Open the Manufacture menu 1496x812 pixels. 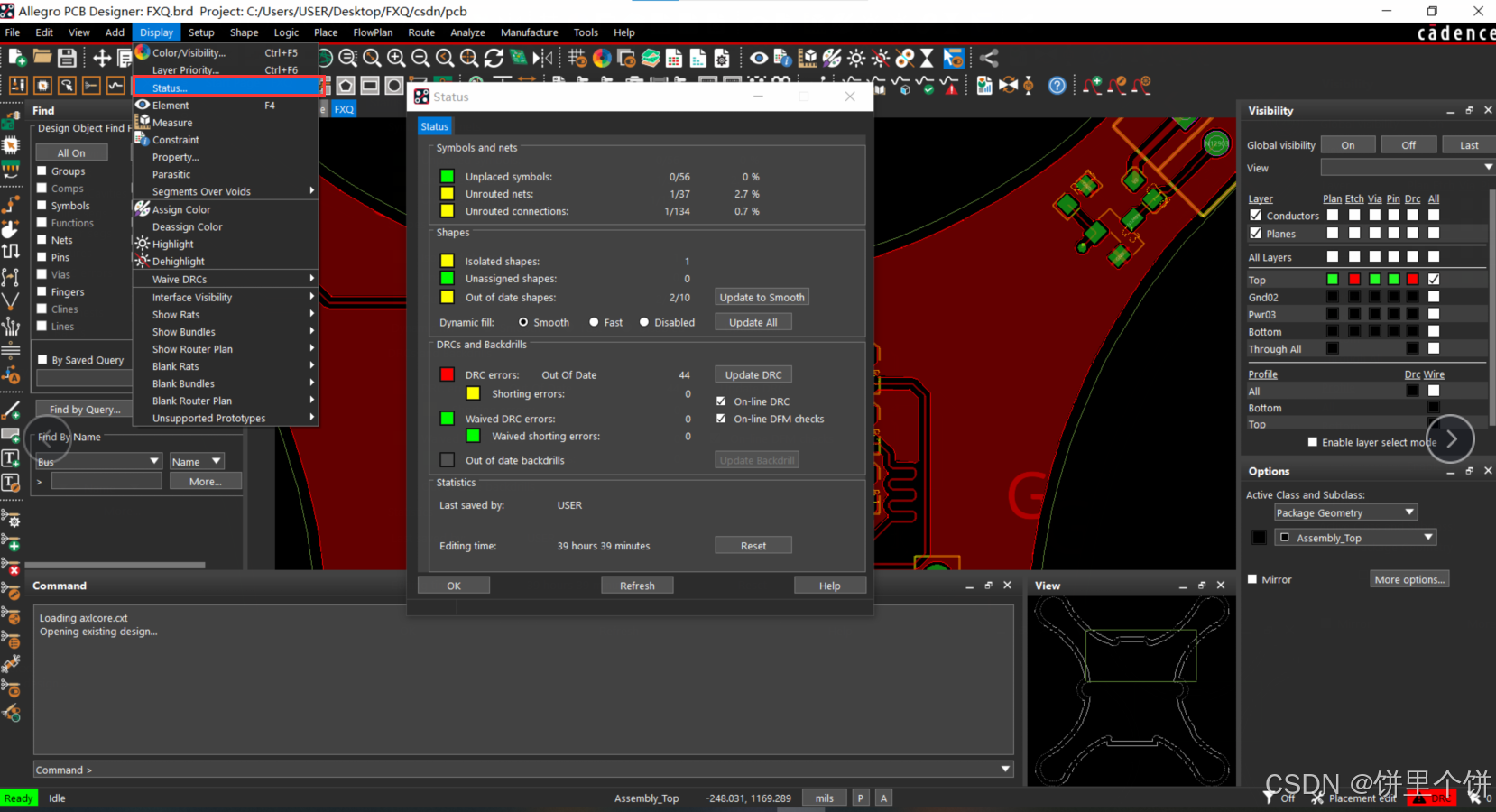click(530, 32)
